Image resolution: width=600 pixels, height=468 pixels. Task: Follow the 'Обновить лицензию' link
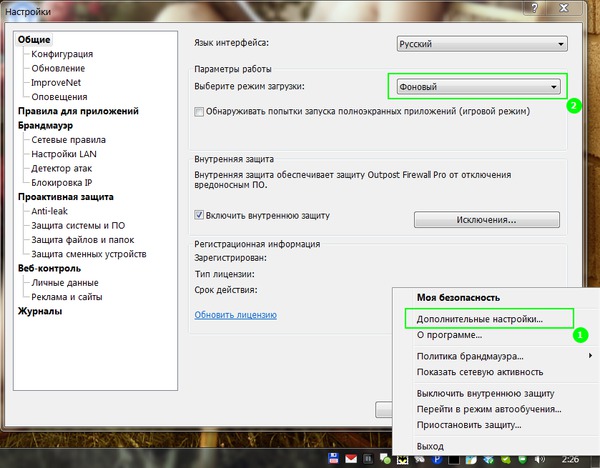point(235,315)
